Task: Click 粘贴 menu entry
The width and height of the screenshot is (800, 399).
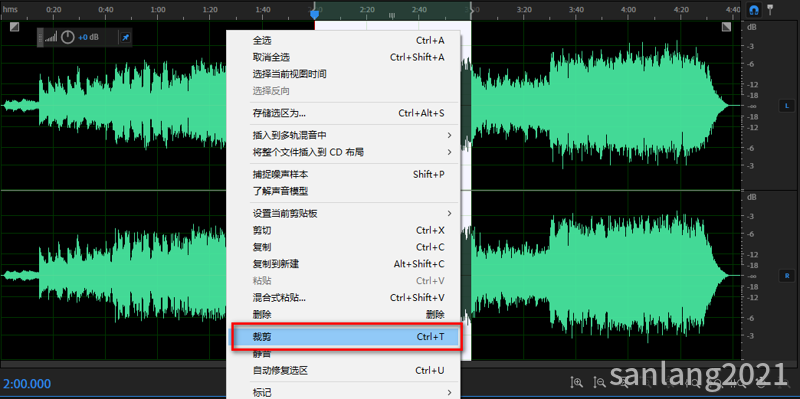Action: (x=343, y=281)
